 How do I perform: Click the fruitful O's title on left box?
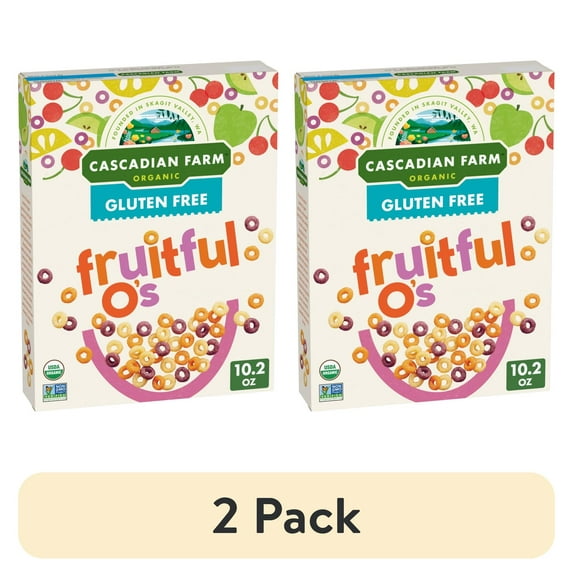pos(157,267)
